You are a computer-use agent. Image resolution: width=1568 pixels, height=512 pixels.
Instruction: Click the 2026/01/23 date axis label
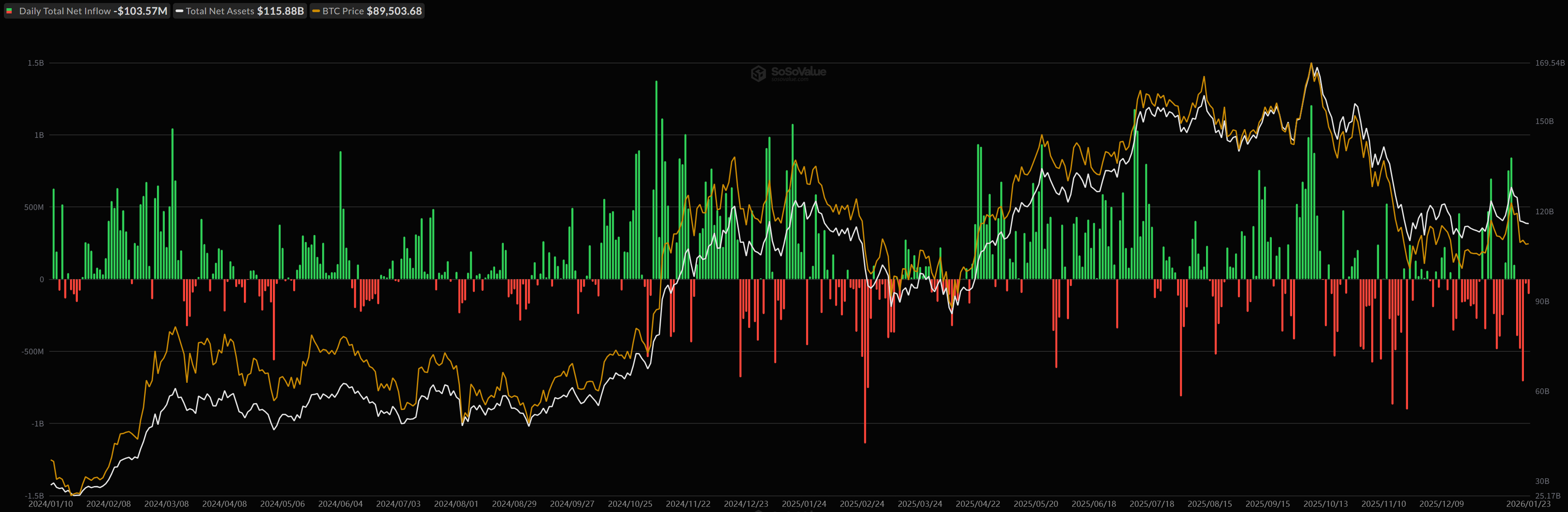point(1528,504)
